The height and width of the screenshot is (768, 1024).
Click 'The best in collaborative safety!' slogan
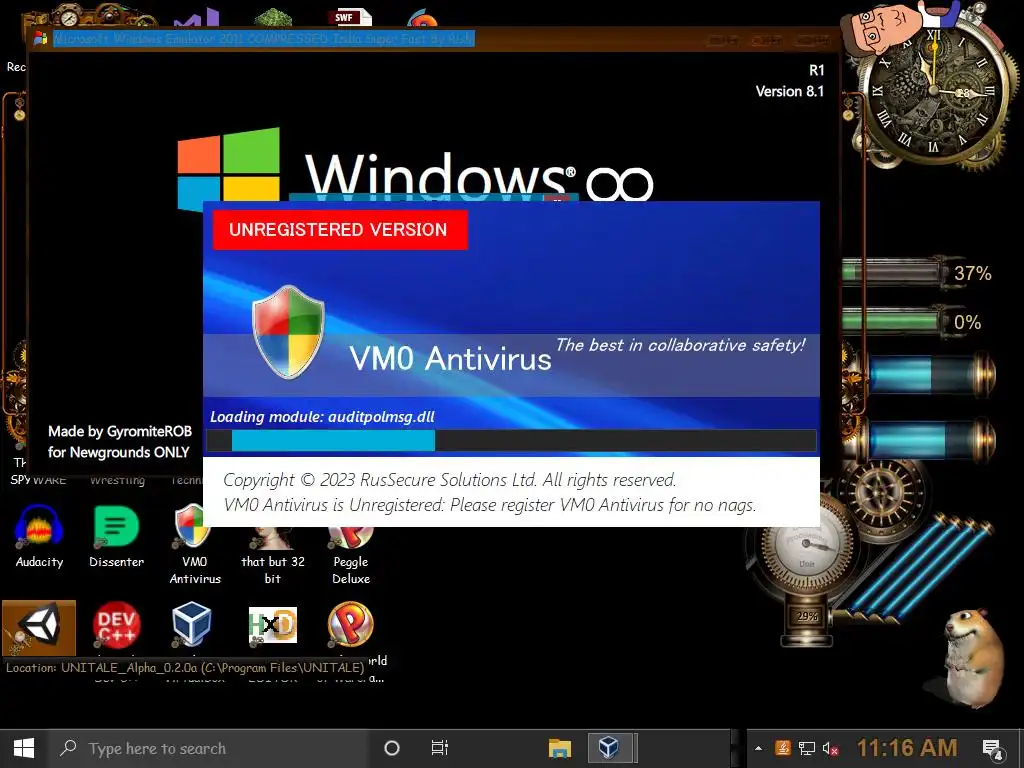pos(680,345)
